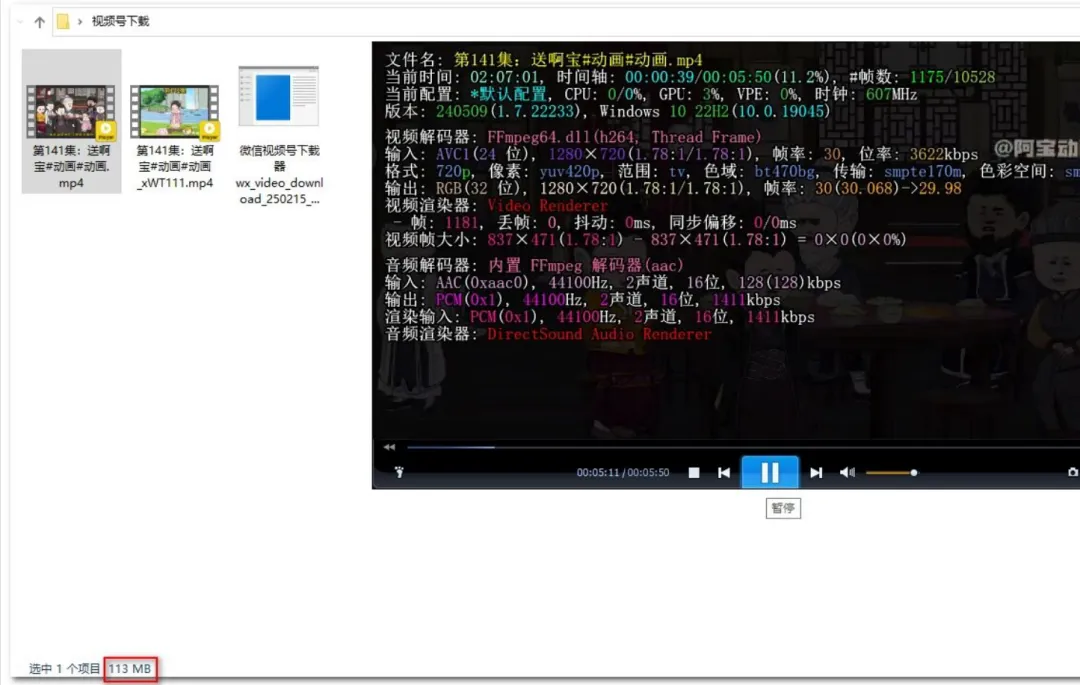Click the breadcrumb chevron before 视频号下载

point(80,22)
